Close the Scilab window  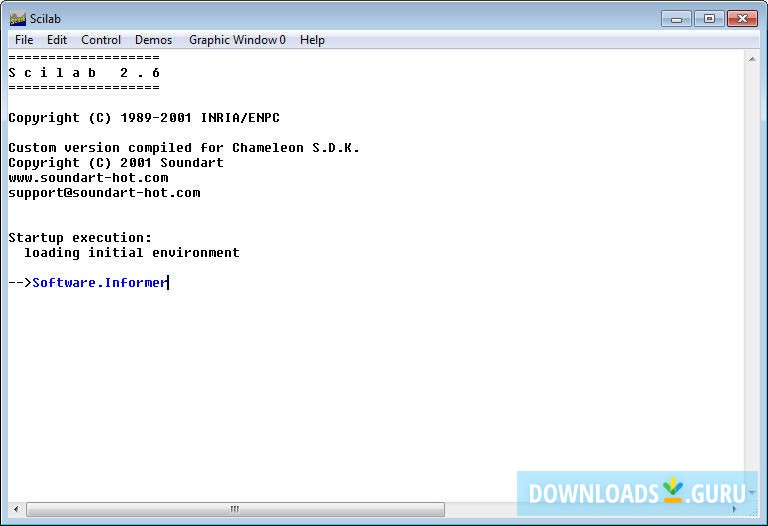[x=742, y=19]
